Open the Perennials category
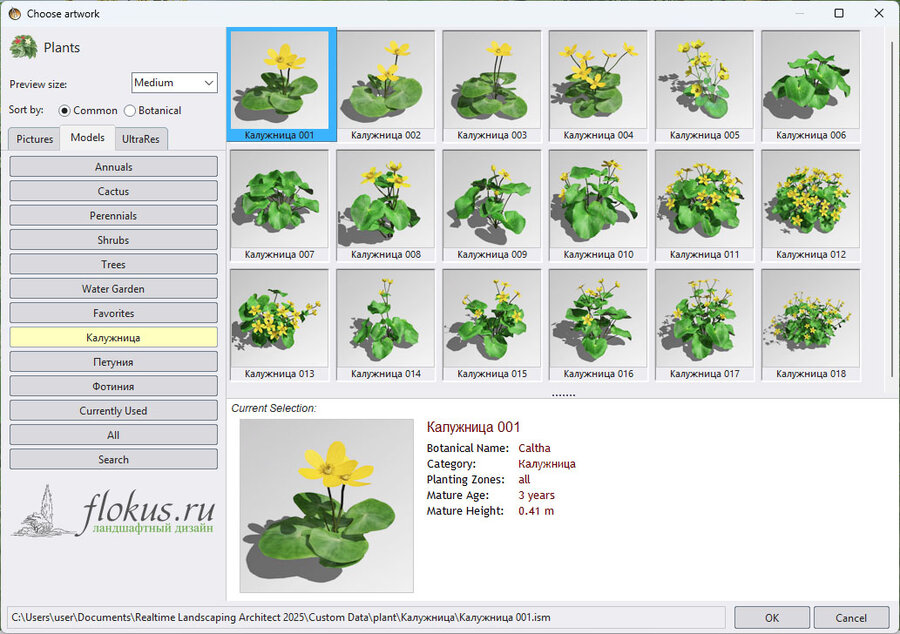Viewport: 900px width, 634px height. pyautogui.click(x=114, y=216)
